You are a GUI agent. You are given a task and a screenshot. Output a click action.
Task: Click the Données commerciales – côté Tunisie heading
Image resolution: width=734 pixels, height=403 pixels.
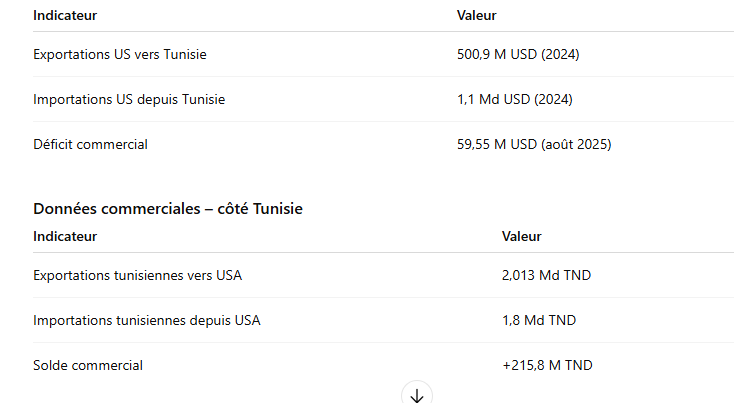pos(168,209)
